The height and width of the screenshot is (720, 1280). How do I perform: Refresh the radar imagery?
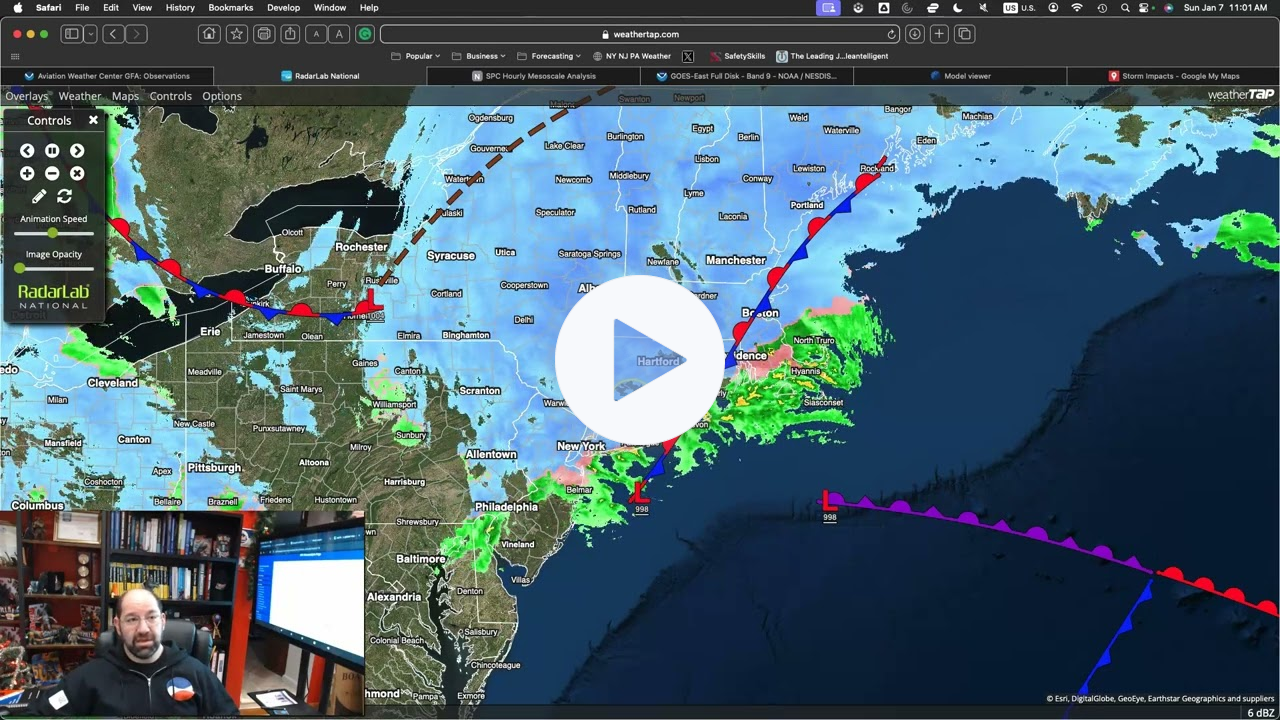point(62,196)
